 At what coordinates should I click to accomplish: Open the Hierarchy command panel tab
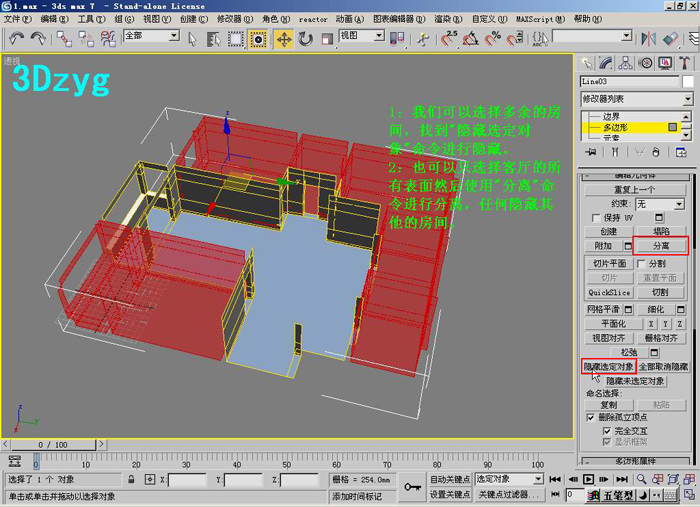click(625, 63)
